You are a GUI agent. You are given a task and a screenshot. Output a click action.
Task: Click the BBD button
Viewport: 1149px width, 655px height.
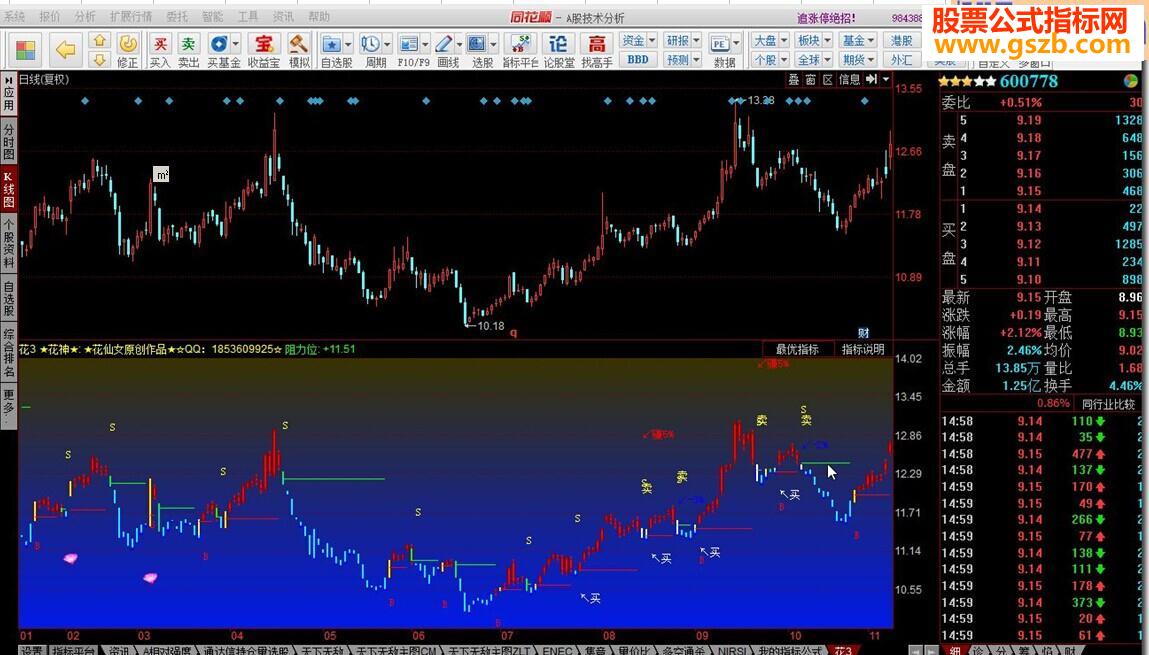pos(638,59)
